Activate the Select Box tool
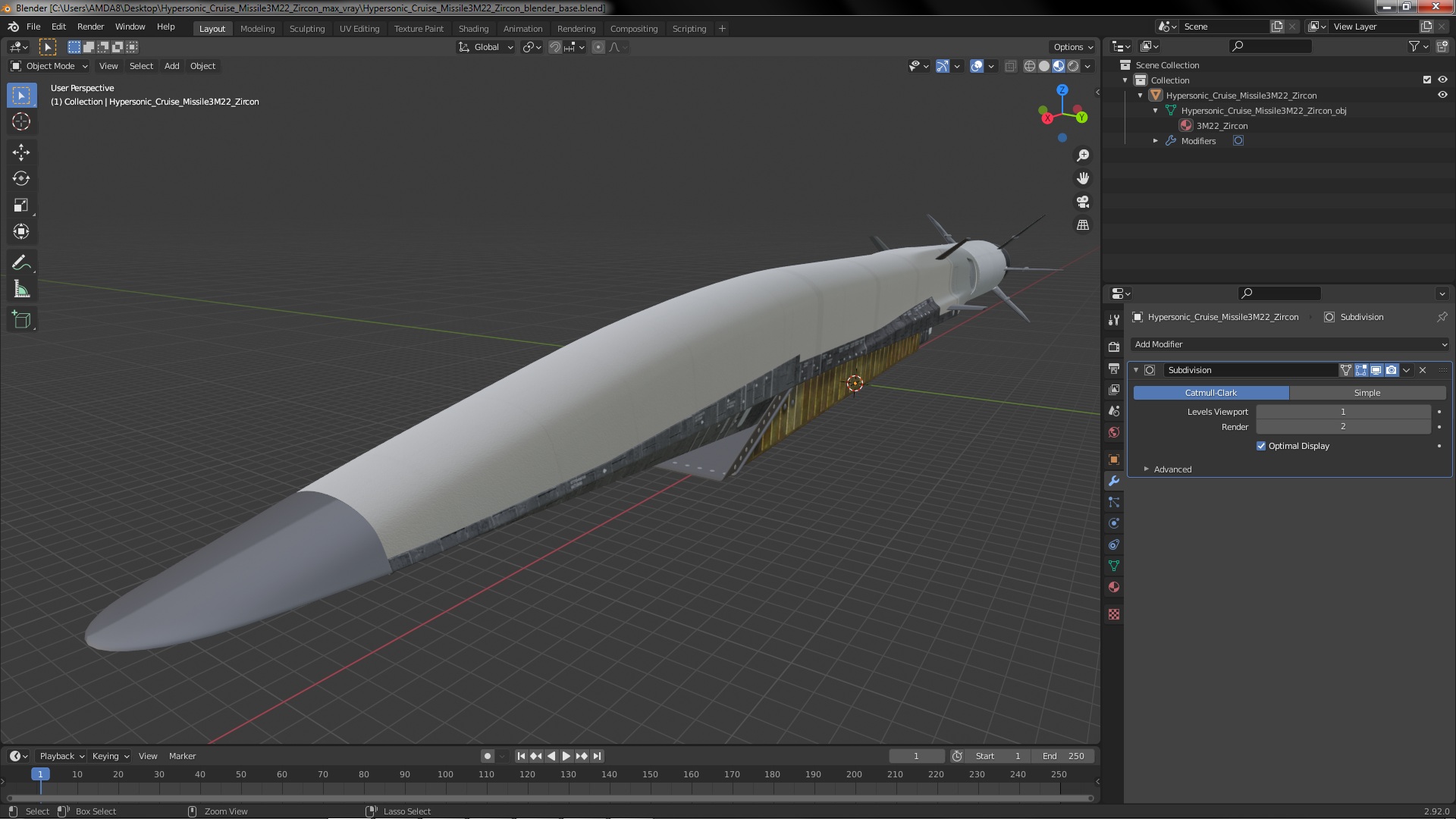Viewport: 1456px width, 819px height. pyautogui.click(x=21, y=95)
